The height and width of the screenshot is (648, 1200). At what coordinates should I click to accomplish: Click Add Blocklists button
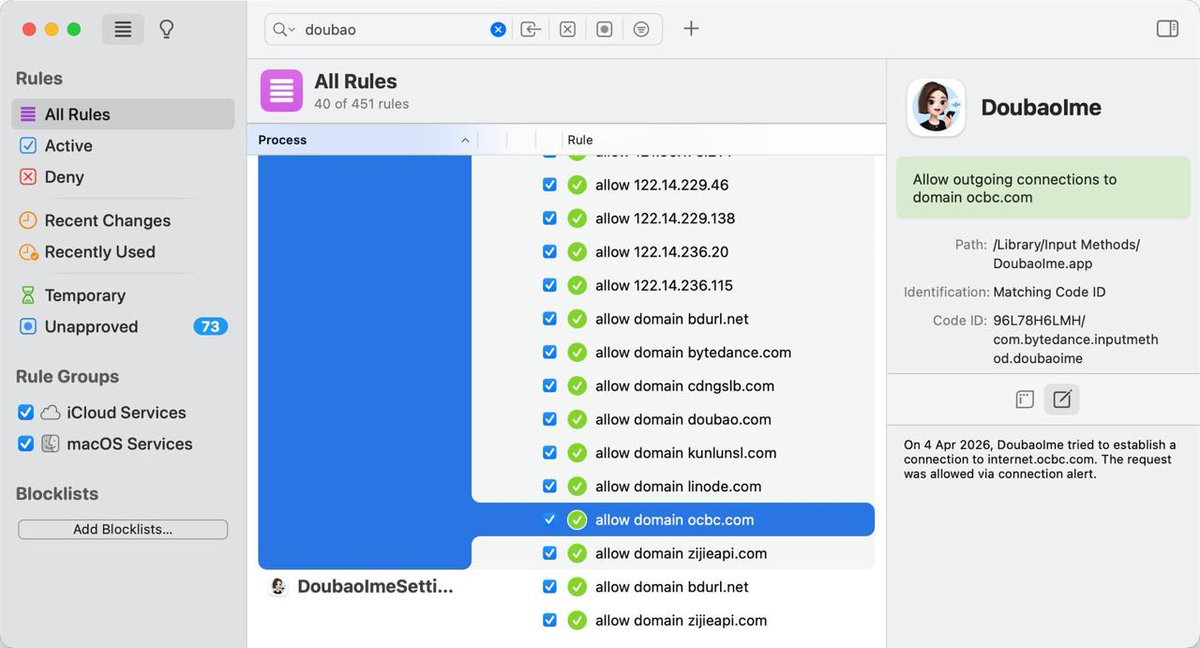[x=123, y=529]
